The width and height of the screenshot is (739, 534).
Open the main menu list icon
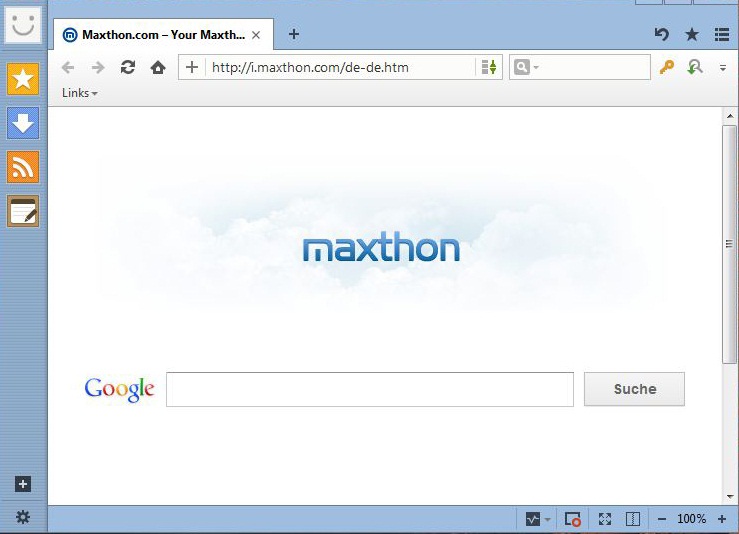point(722,34)
